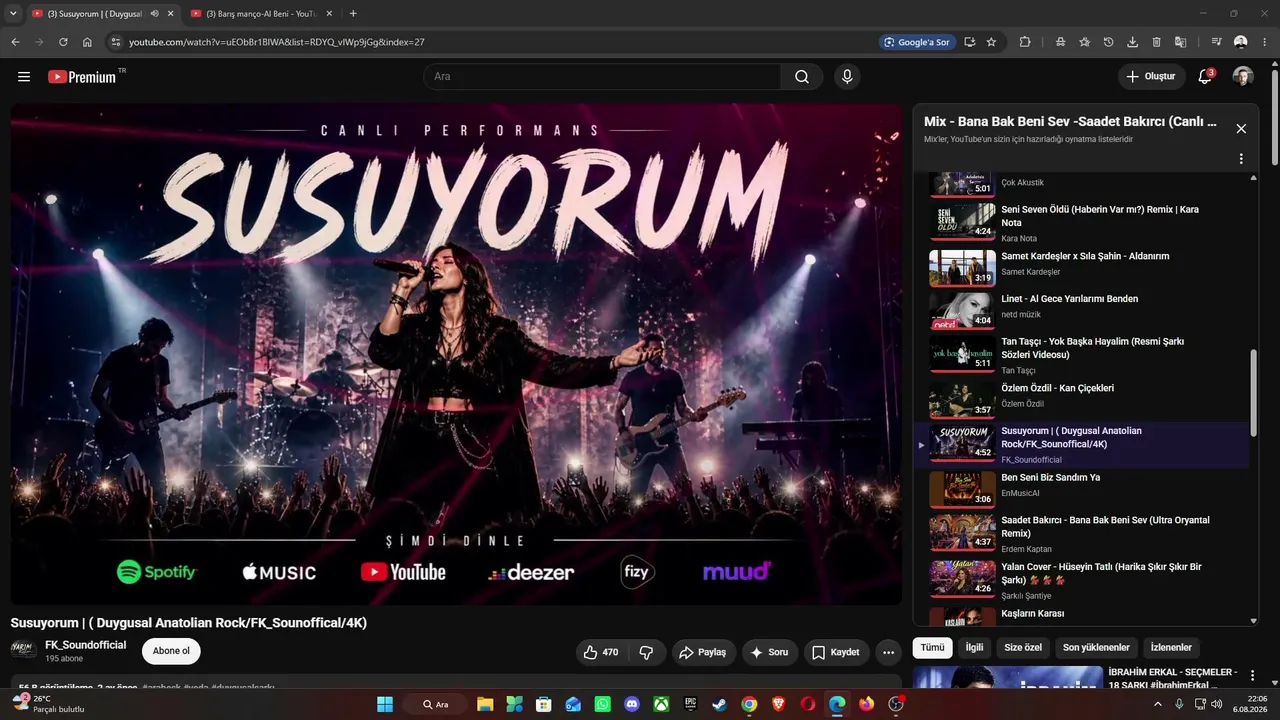Save the video with Kaydet
Viewport: 1280px width, 720px height.
[x=836, y=652]
